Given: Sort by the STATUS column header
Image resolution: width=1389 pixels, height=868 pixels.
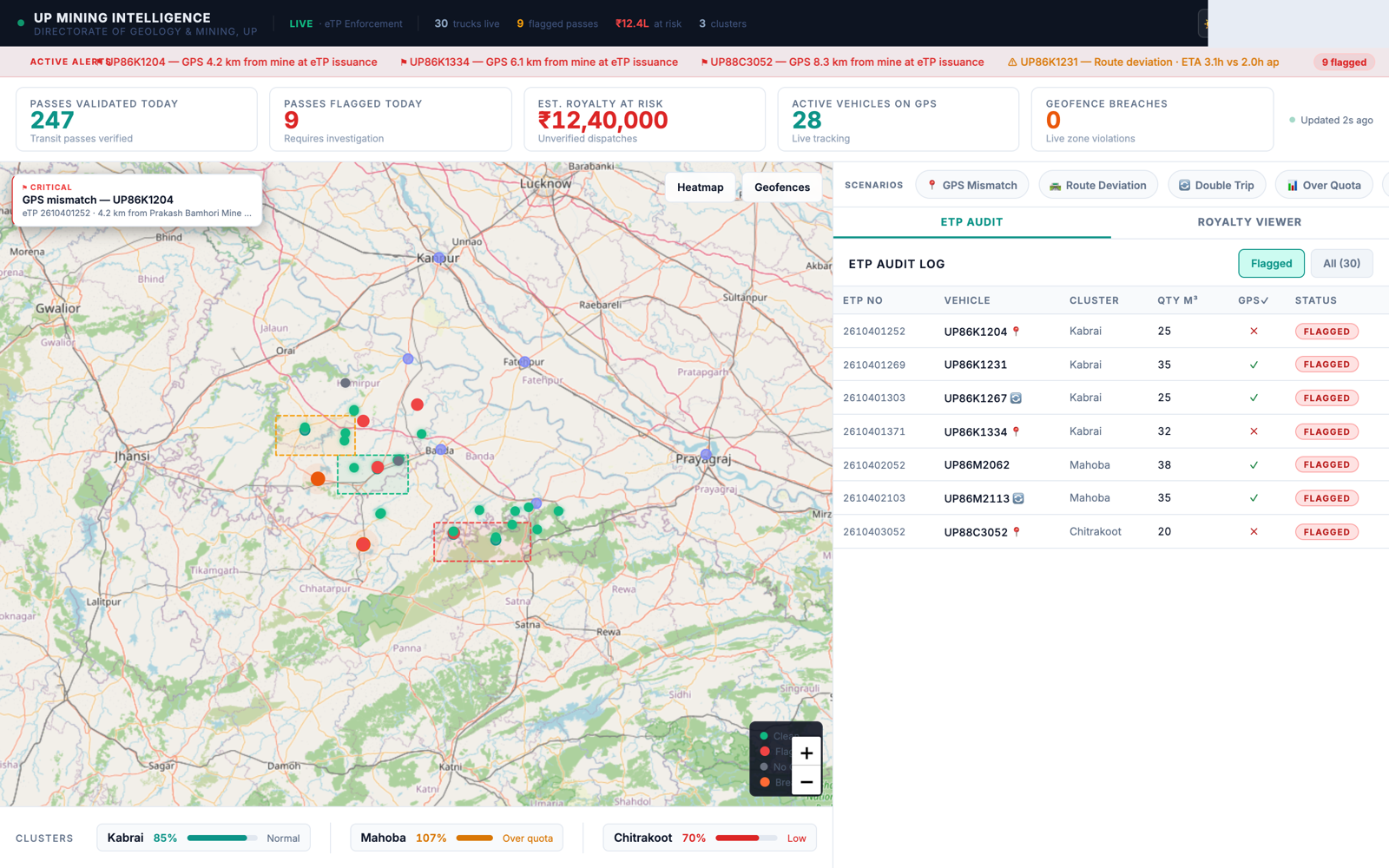Looking at the screenshot, I should pos(1316,300).
